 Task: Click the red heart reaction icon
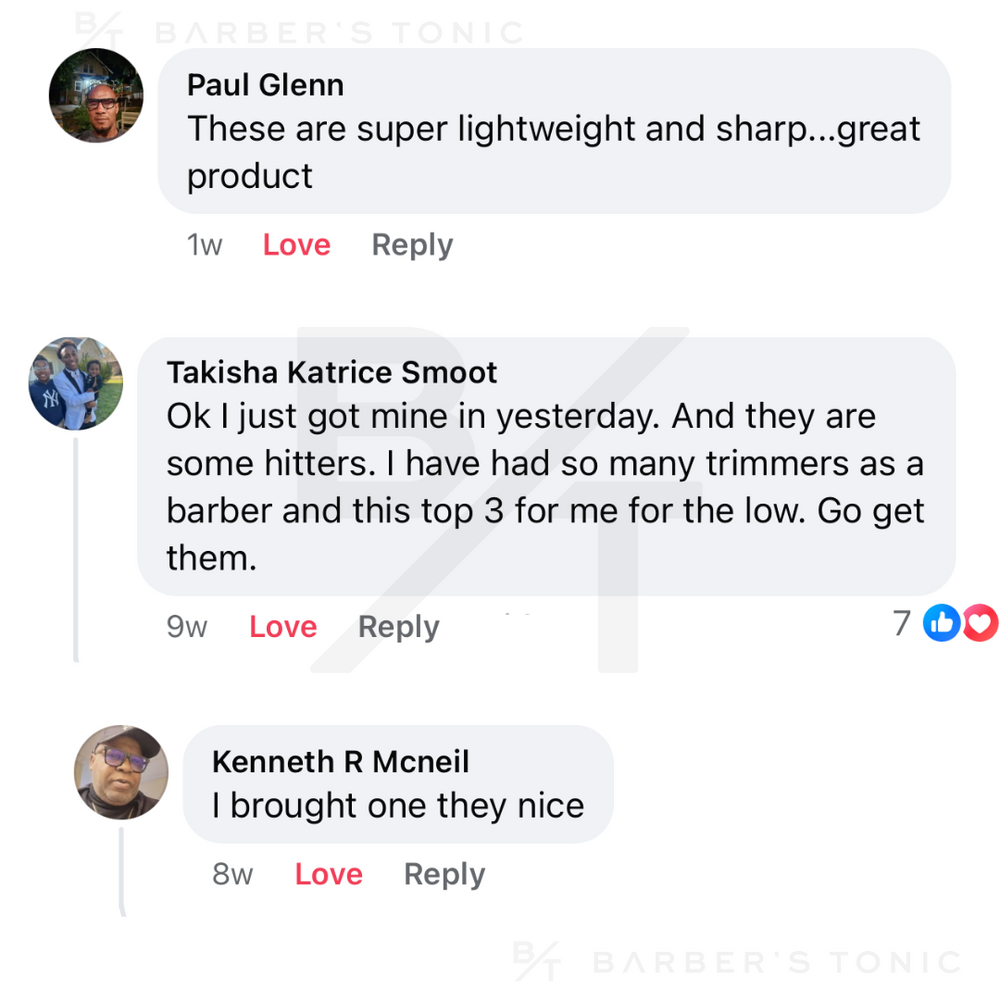tap(980, 623)
